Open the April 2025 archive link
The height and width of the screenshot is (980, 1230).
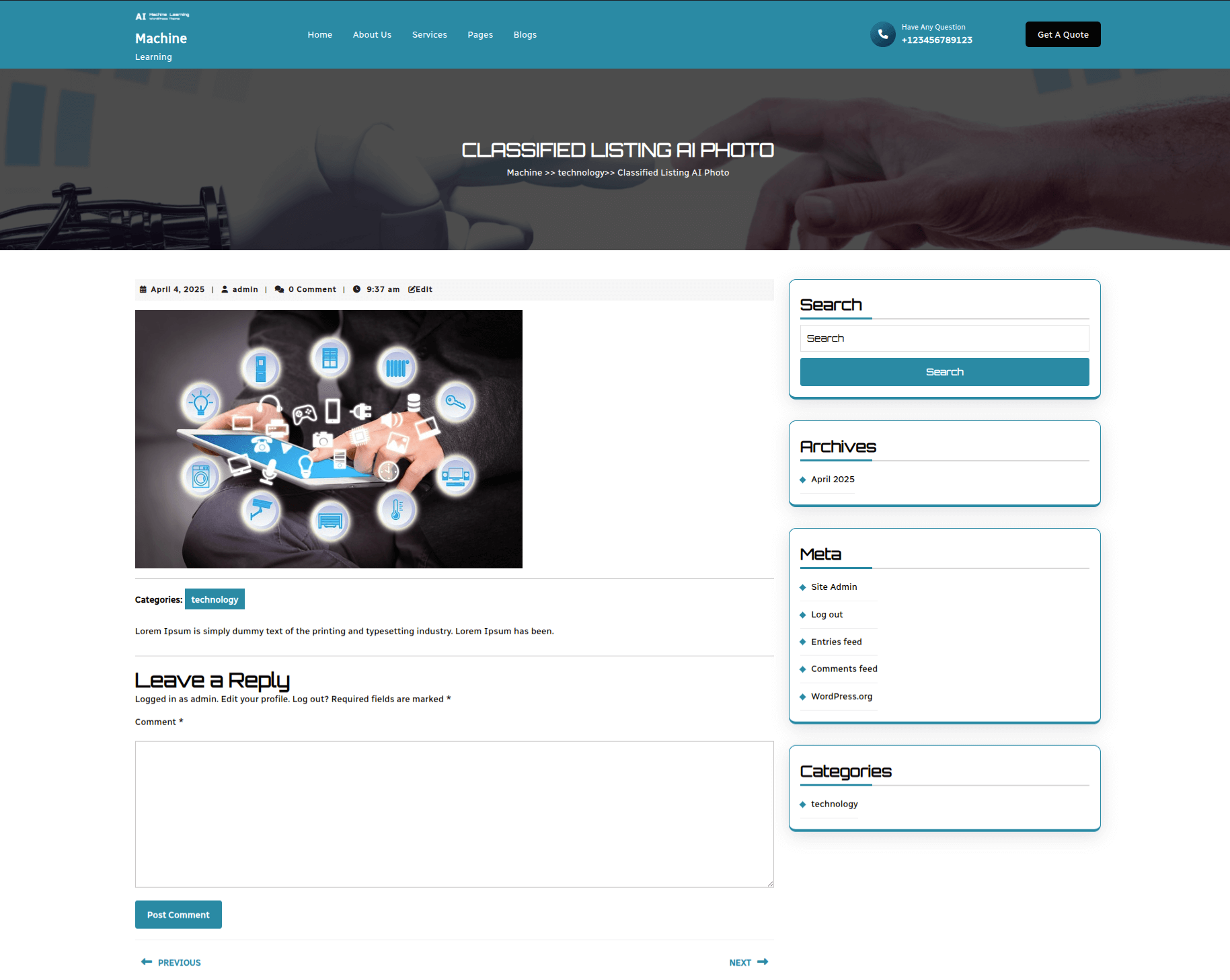click(833, 480)
